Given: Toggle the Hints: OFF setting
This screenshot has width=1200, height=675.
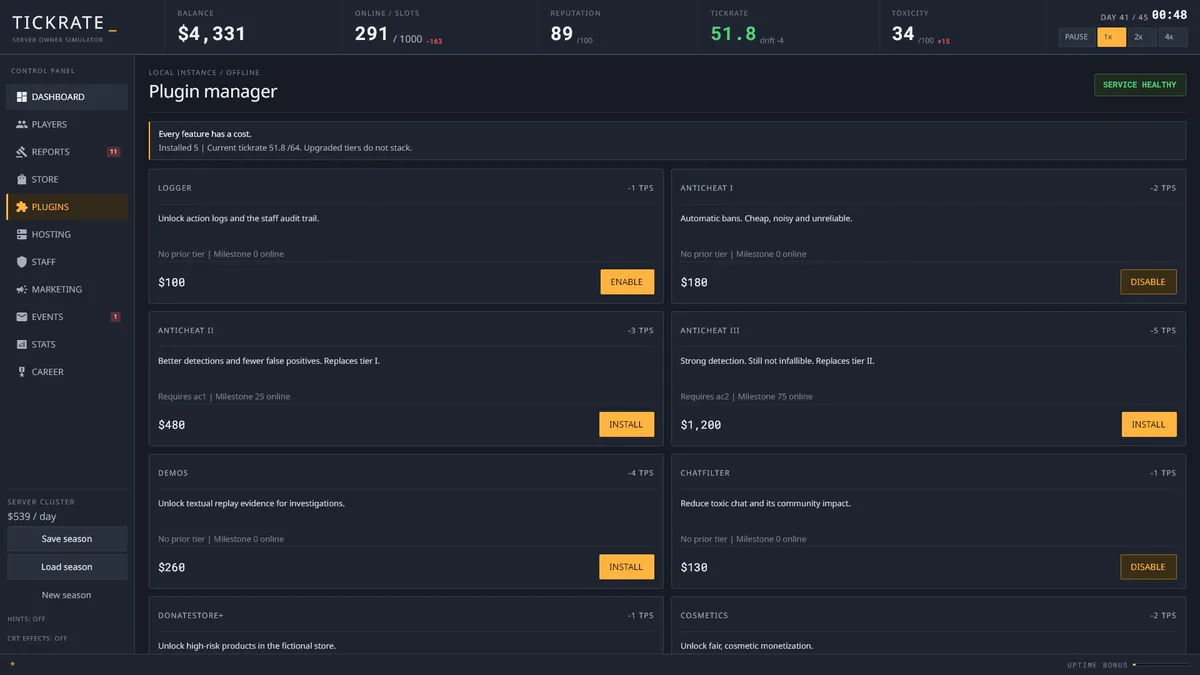Looking at the screenshot, I should (27, 619).
